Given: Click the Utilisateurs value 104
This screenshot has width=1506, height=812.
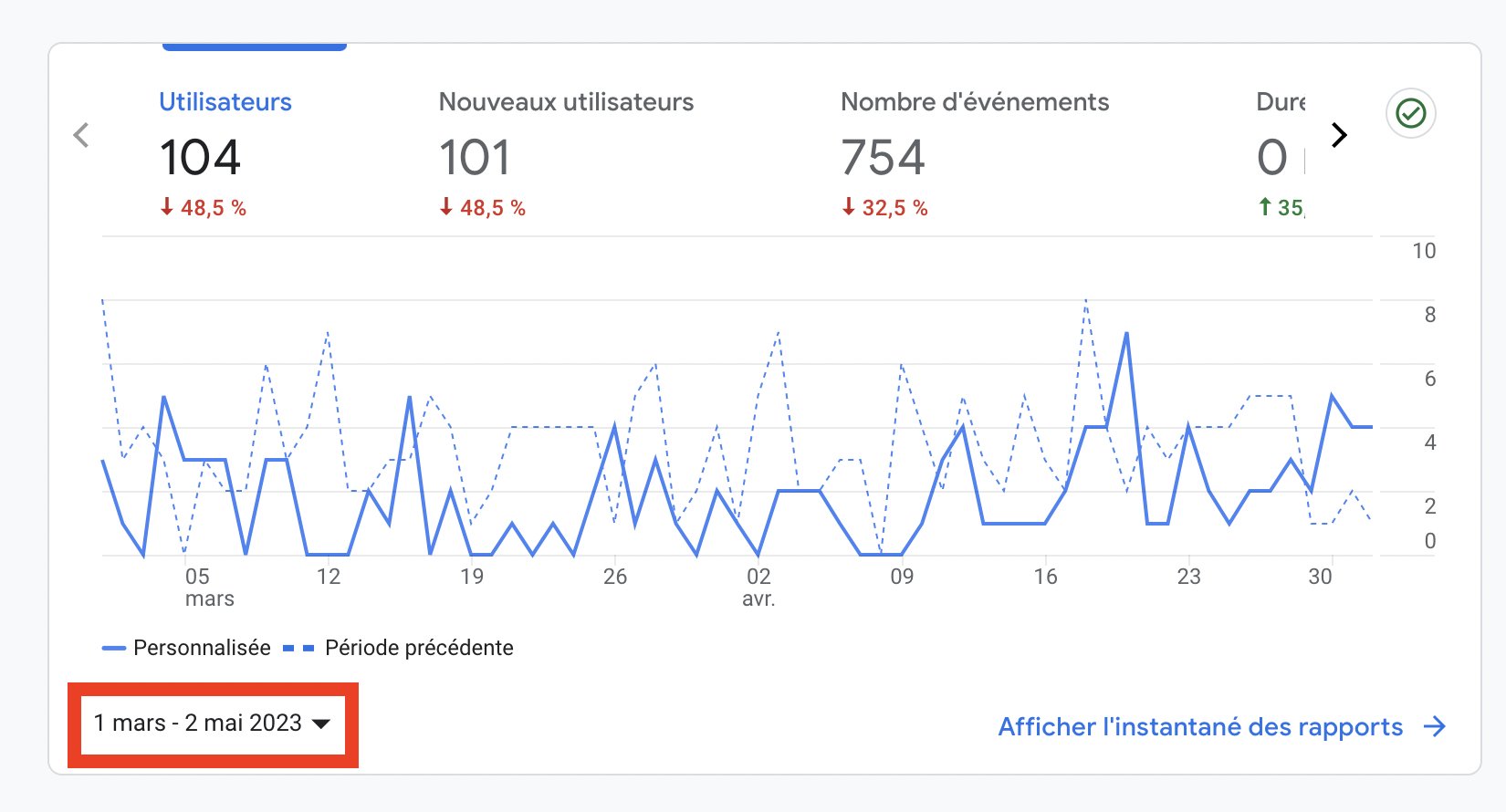Looking at the screenshot, I should (x=201, y=157).
